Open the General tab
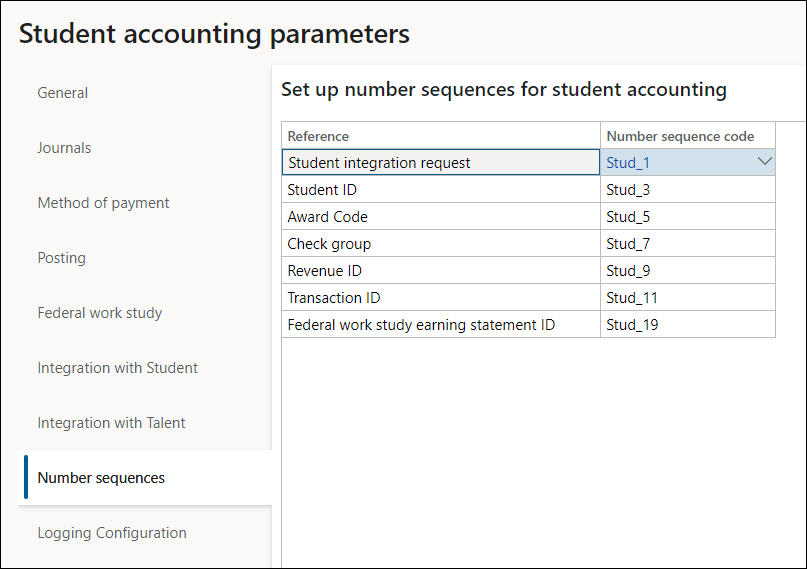807x569 pixels. click(x=63, y=93)
